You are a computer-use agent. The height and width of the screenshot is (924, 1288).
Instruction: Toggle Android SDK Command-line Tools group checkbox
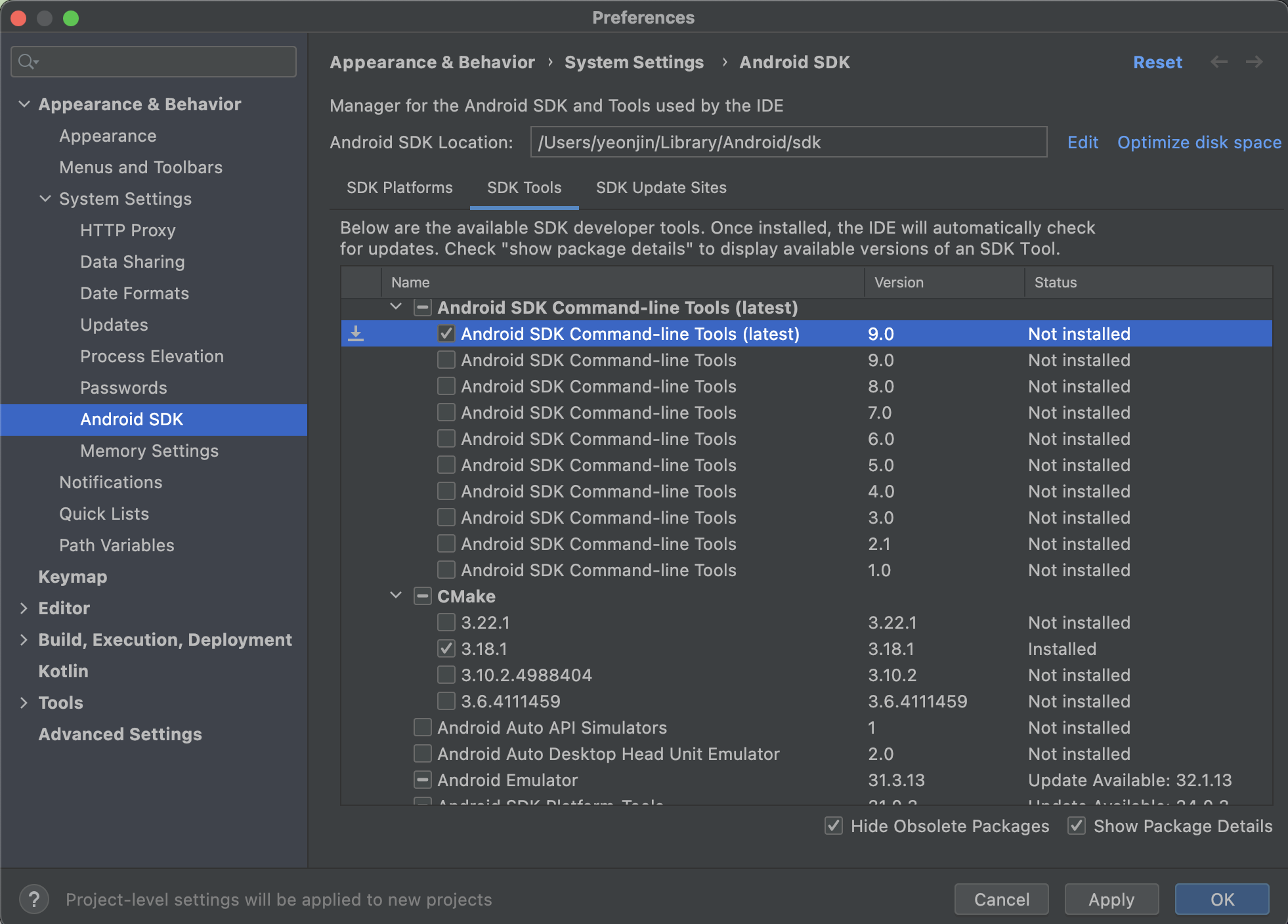pyautogui.click(x=423, y=307)
